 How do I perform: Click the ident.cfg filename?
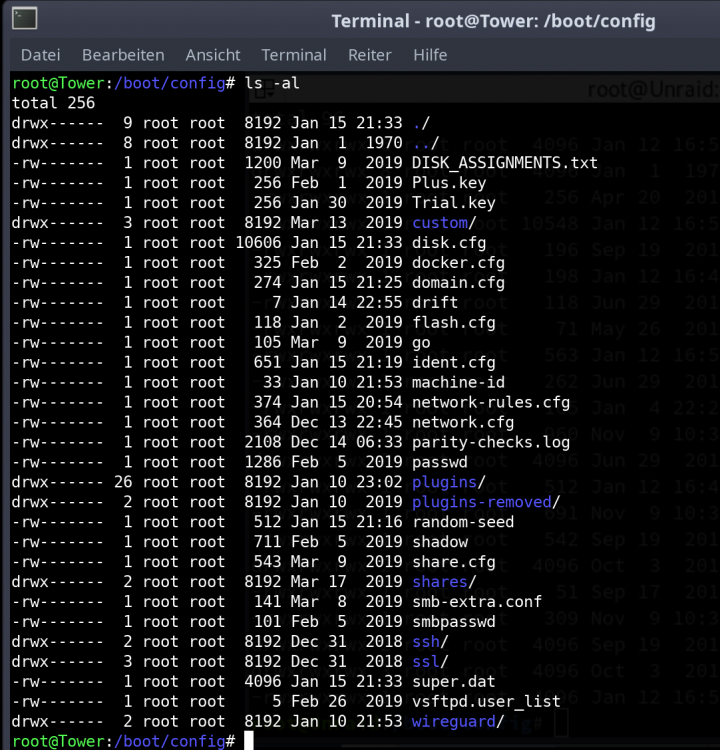[x=454, y=363]
